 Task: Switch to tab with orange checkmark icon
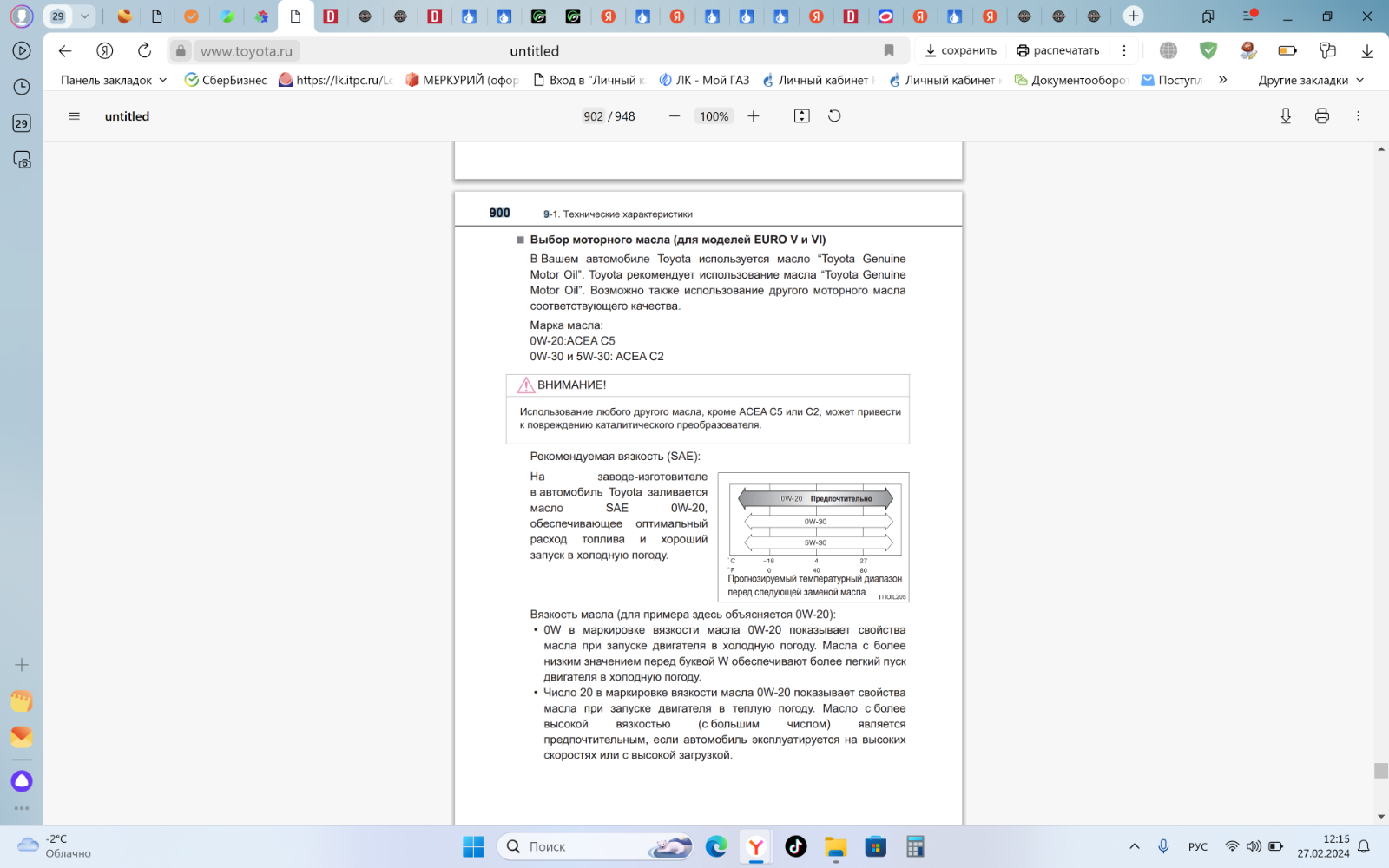(x=191, y=16)
